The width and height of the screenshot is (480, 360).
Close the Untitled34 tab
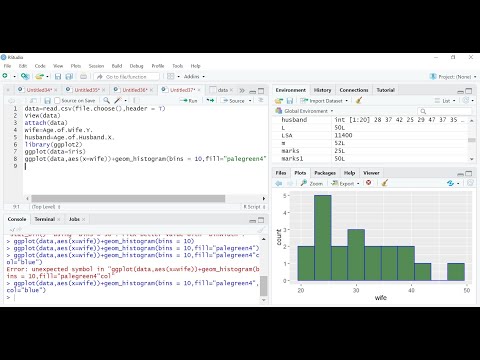click(56, 90)
